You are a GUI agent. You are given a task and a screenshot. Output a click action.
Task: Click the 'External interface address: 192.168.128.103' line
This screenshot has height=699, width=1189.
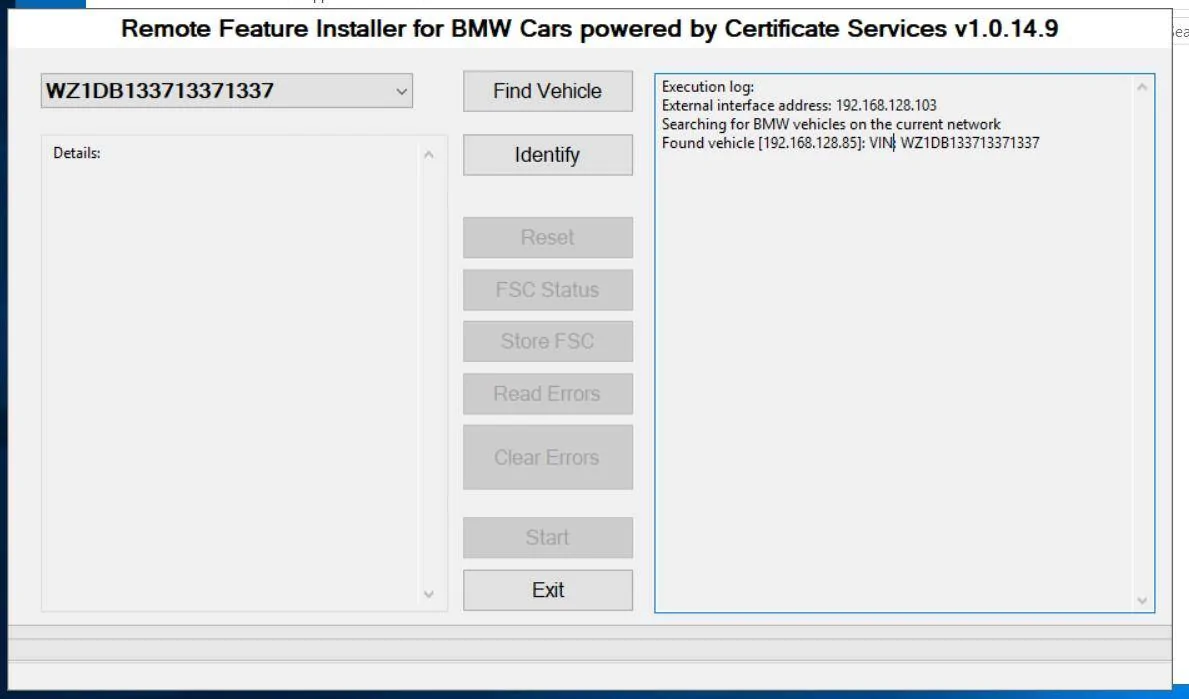point(799,105)
